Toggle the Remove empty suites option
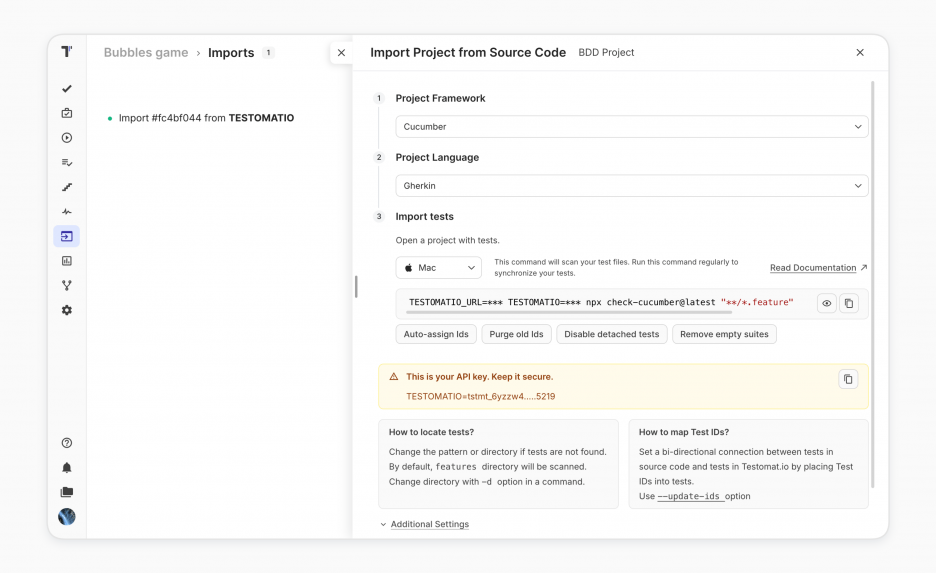Image resolution: width=936 pixels, height=573 pixels. pyautogui.click(x=724, y=334)
